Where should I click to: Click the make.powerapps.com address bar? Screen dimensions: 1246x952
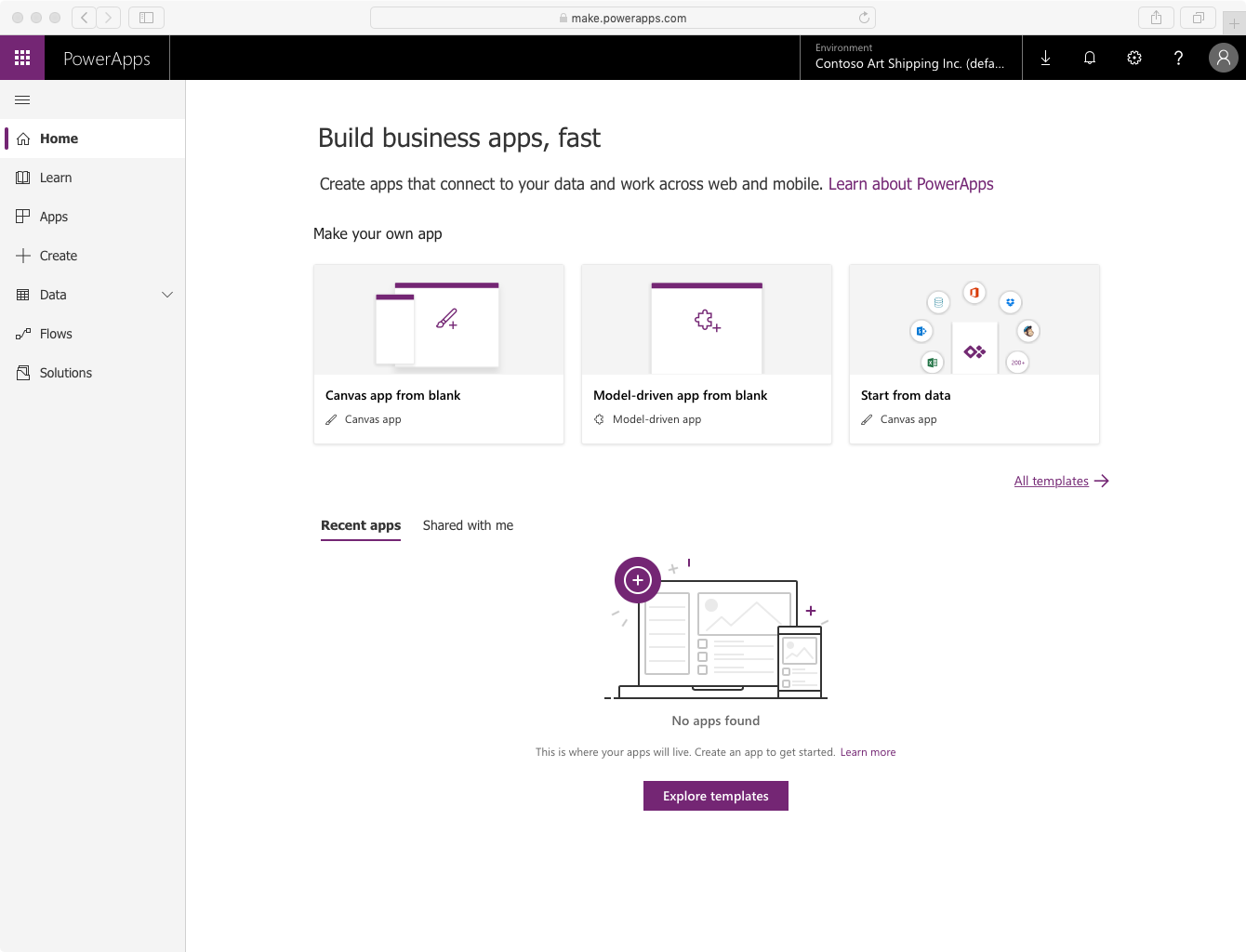point(623,18)
